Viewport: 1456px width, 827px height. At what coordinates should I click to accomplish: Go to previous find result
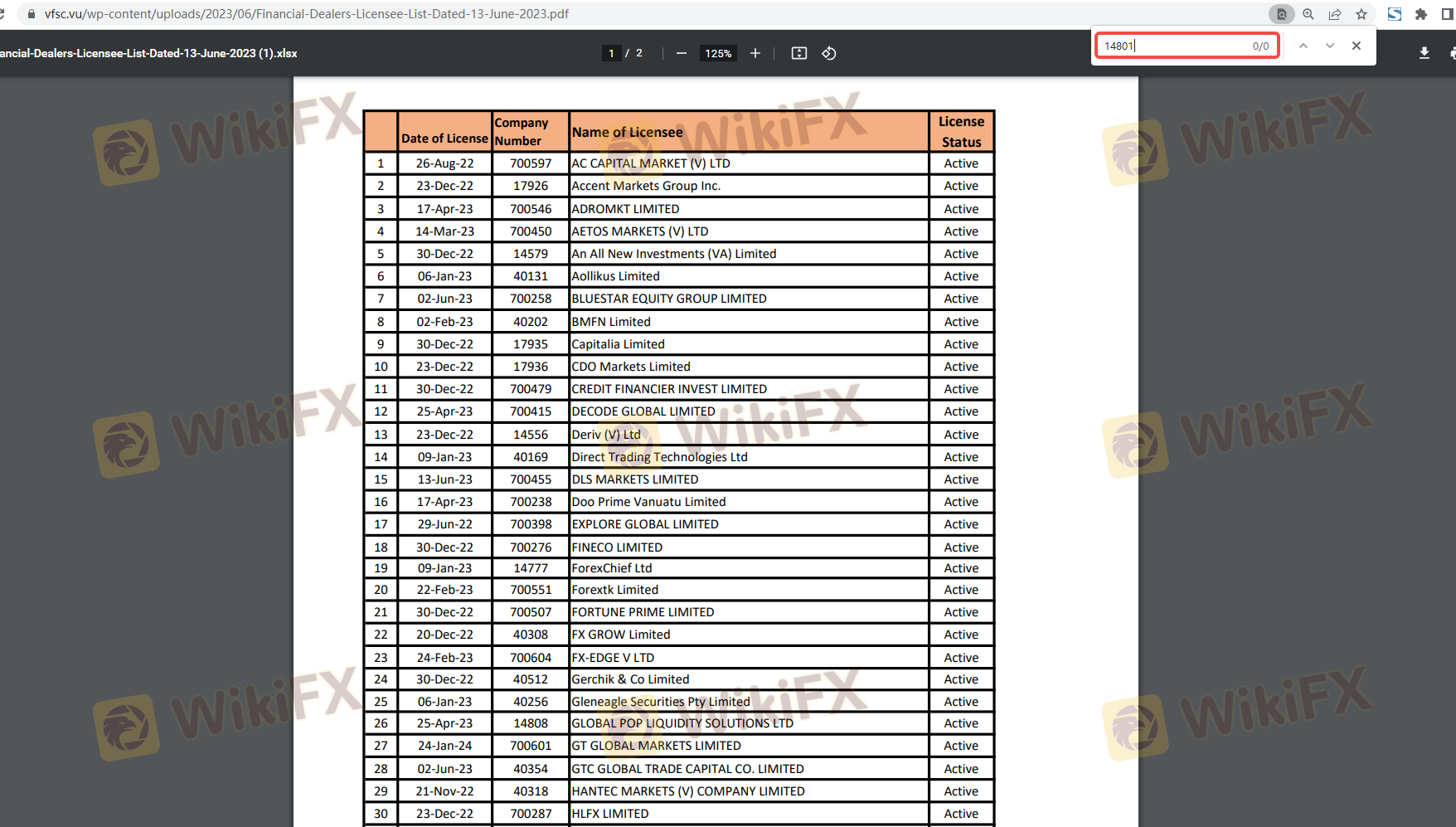[x=1303, y=46]
